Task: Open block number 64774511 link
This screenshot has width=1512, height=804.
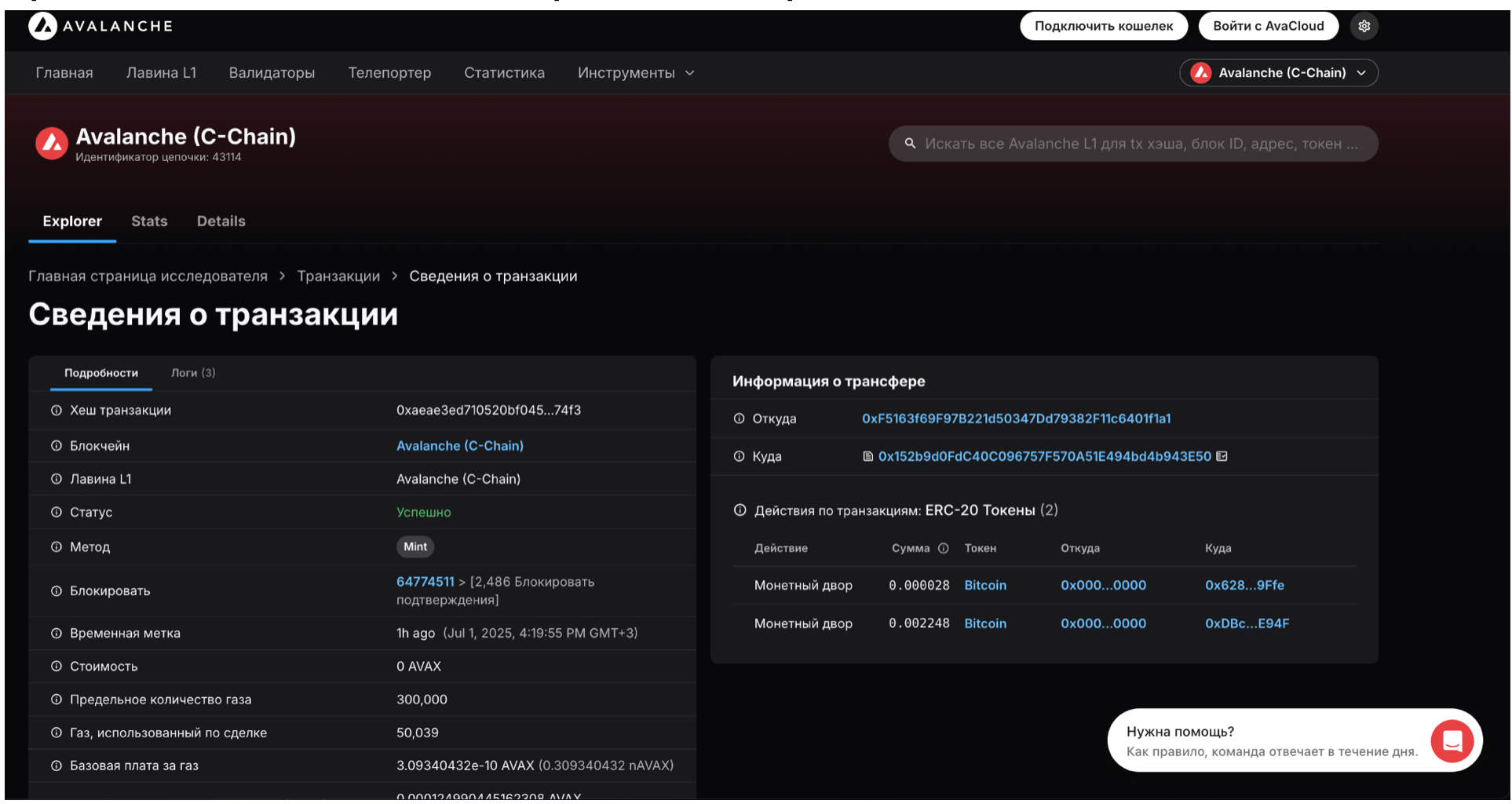Action: 425,582
